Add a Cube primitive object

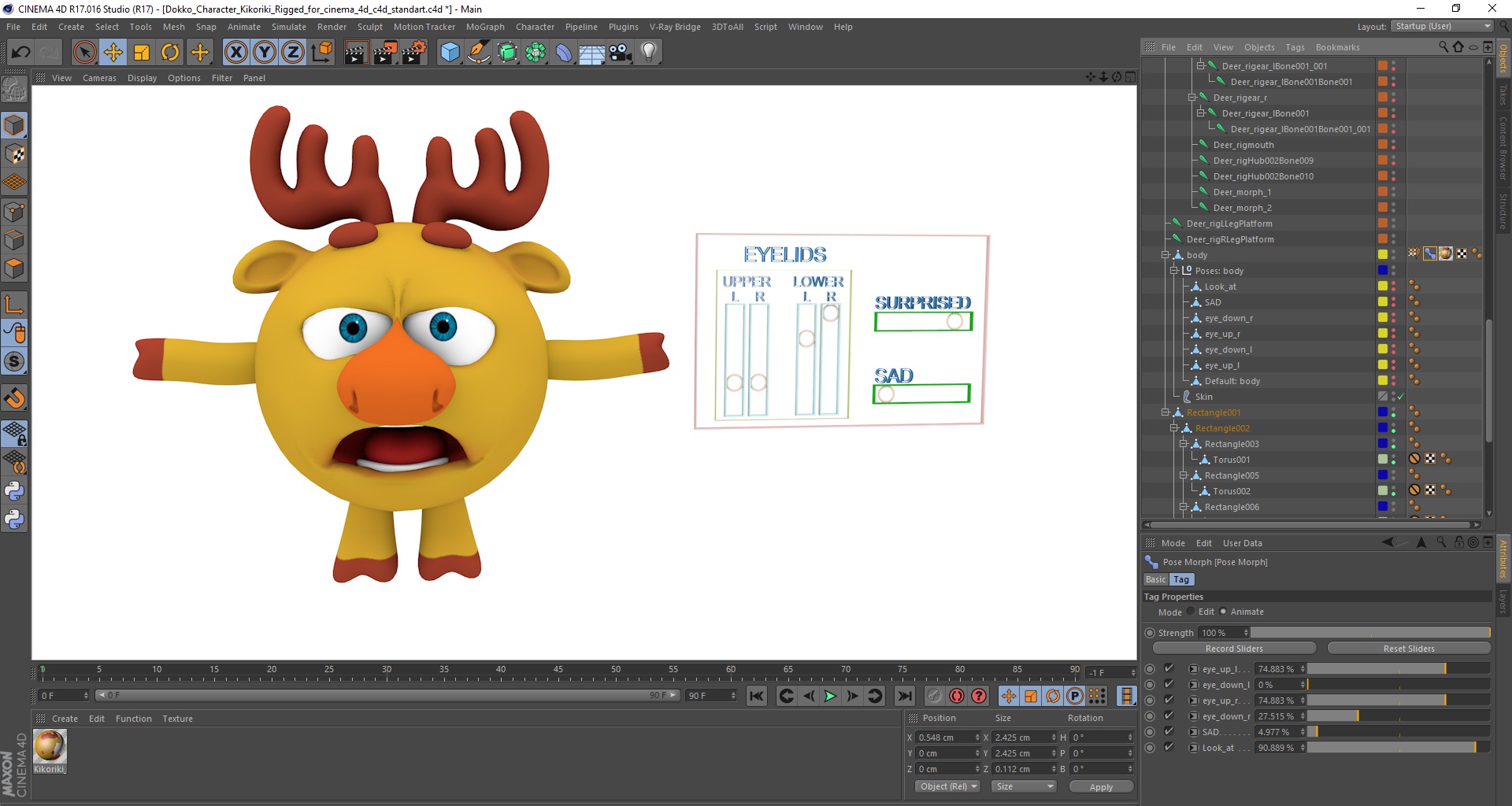[450, 53]
